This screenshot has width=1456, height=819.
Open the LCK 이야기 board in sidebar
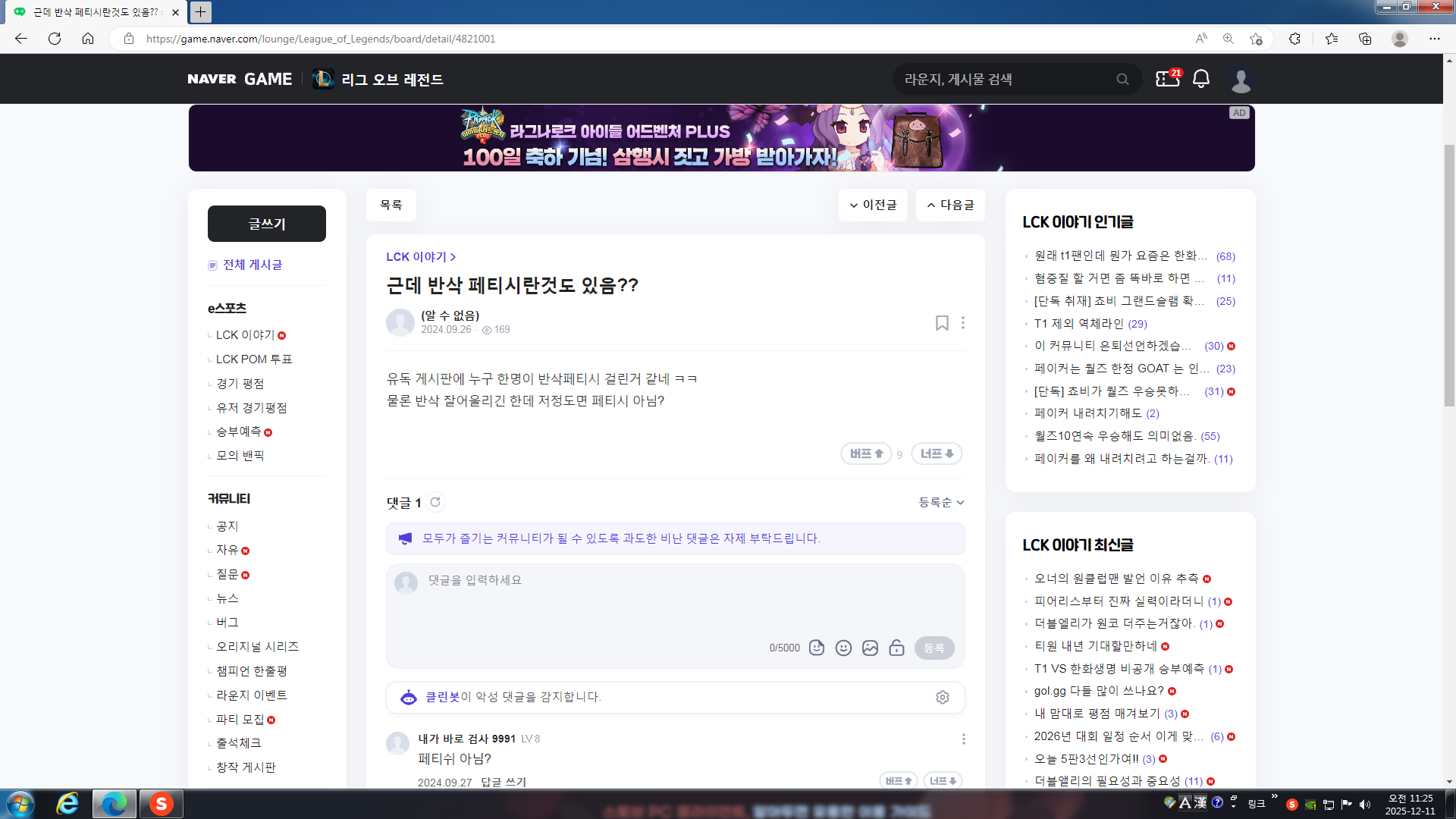[x=245, y=335]
